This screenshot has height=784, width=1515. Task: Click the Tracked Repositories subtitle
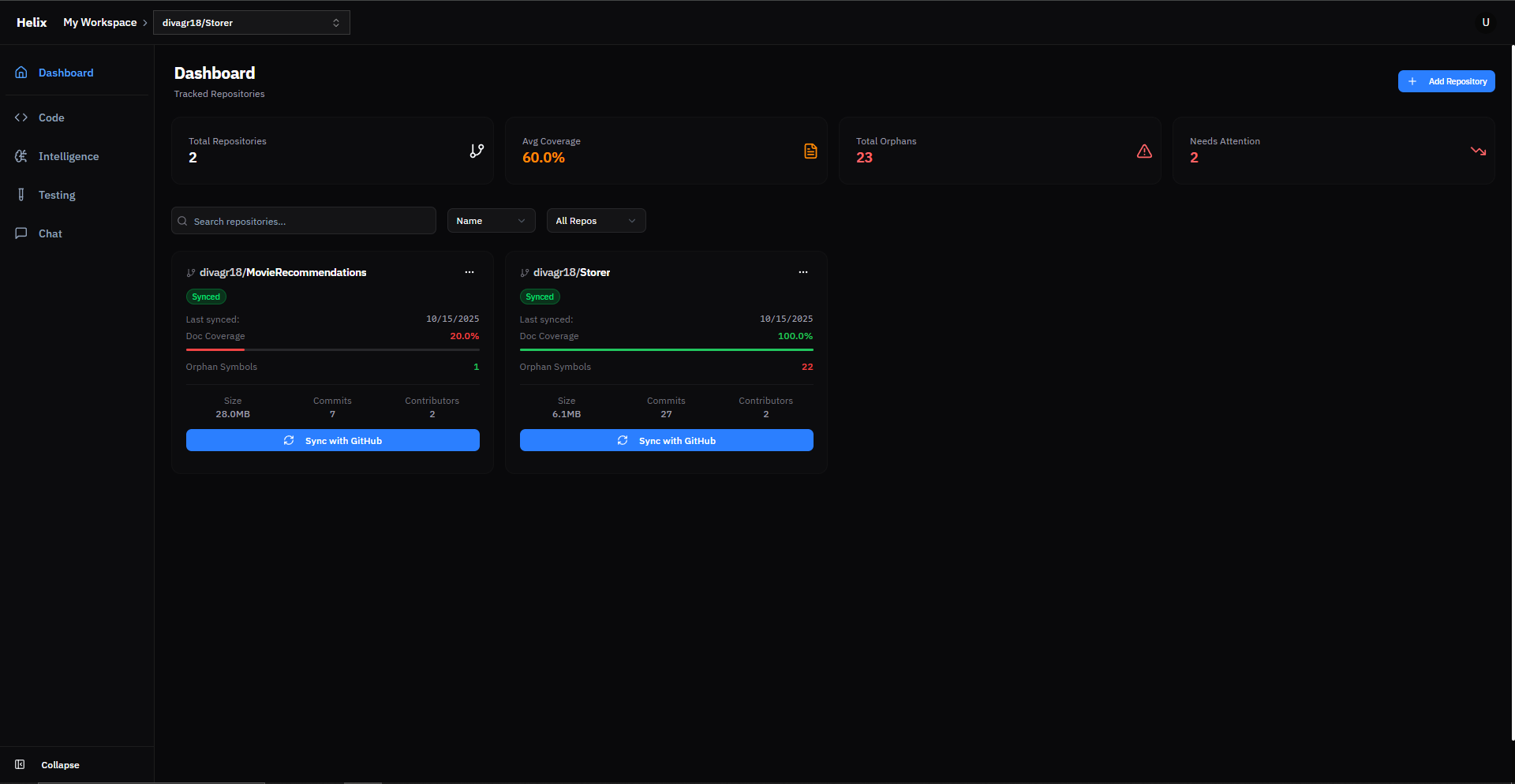click(219, 94)
